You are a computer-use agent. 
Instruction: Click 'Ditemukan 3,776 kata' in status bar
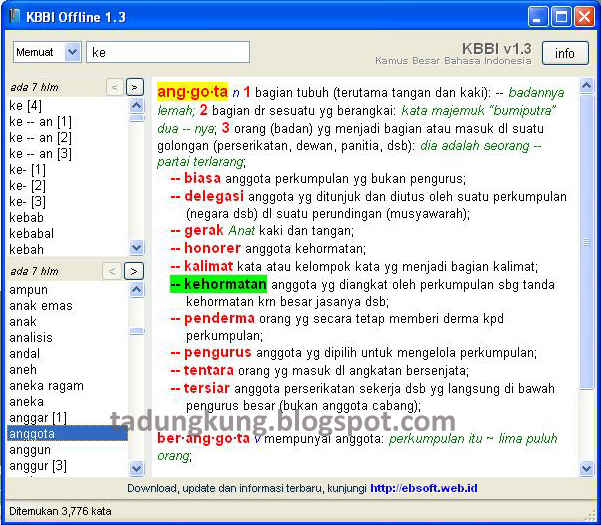(60, 511)
